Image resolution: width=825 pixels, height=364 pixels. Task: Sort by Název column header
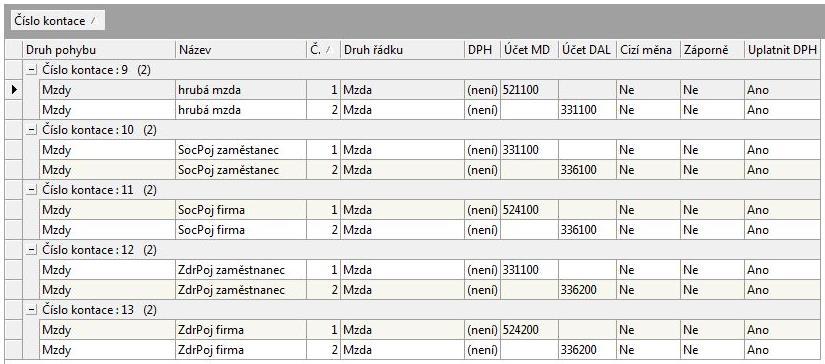[239, 50]
